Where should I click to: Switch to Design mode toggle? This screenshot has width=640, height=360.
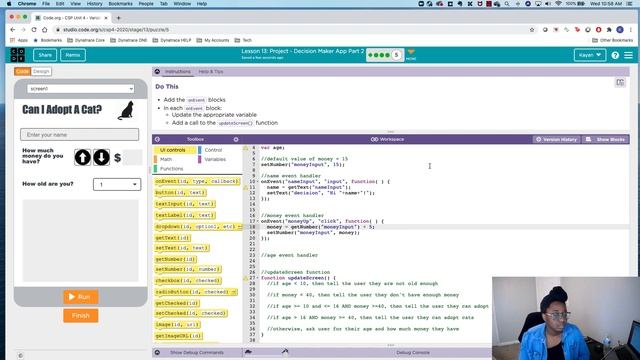click(41, 71)
